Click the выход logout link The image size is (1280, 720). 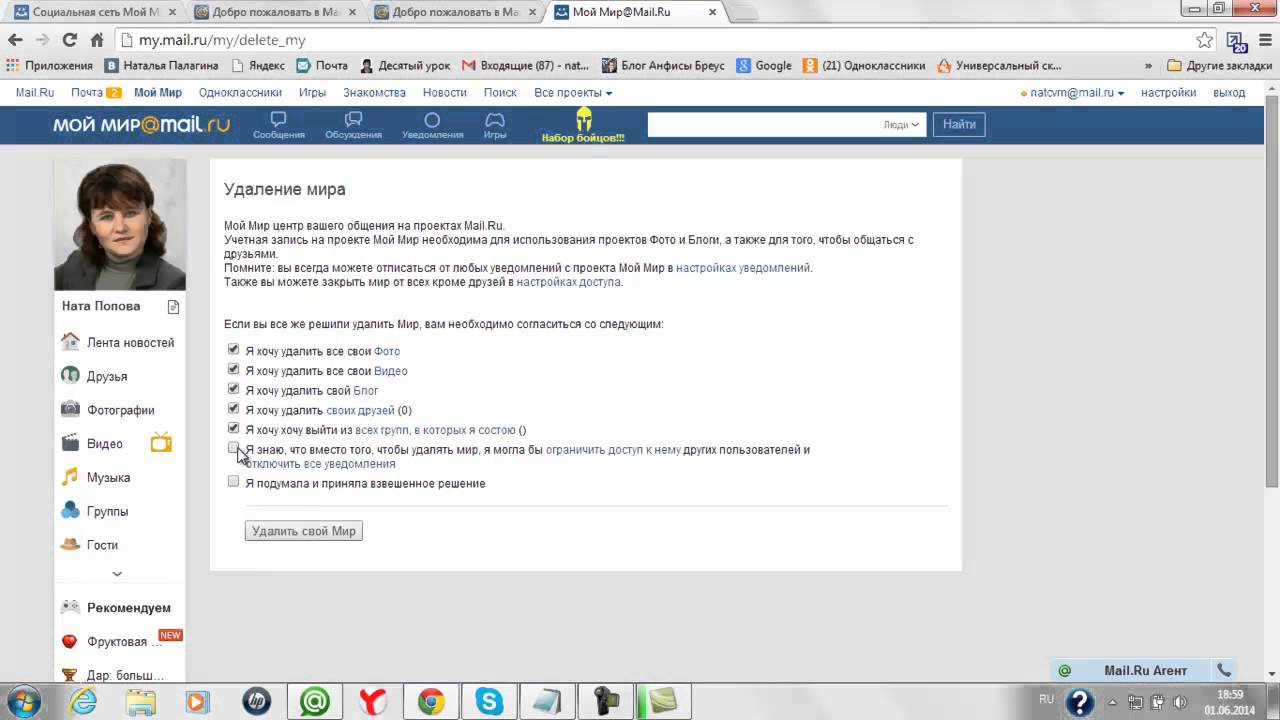[x=1229, y=93]
